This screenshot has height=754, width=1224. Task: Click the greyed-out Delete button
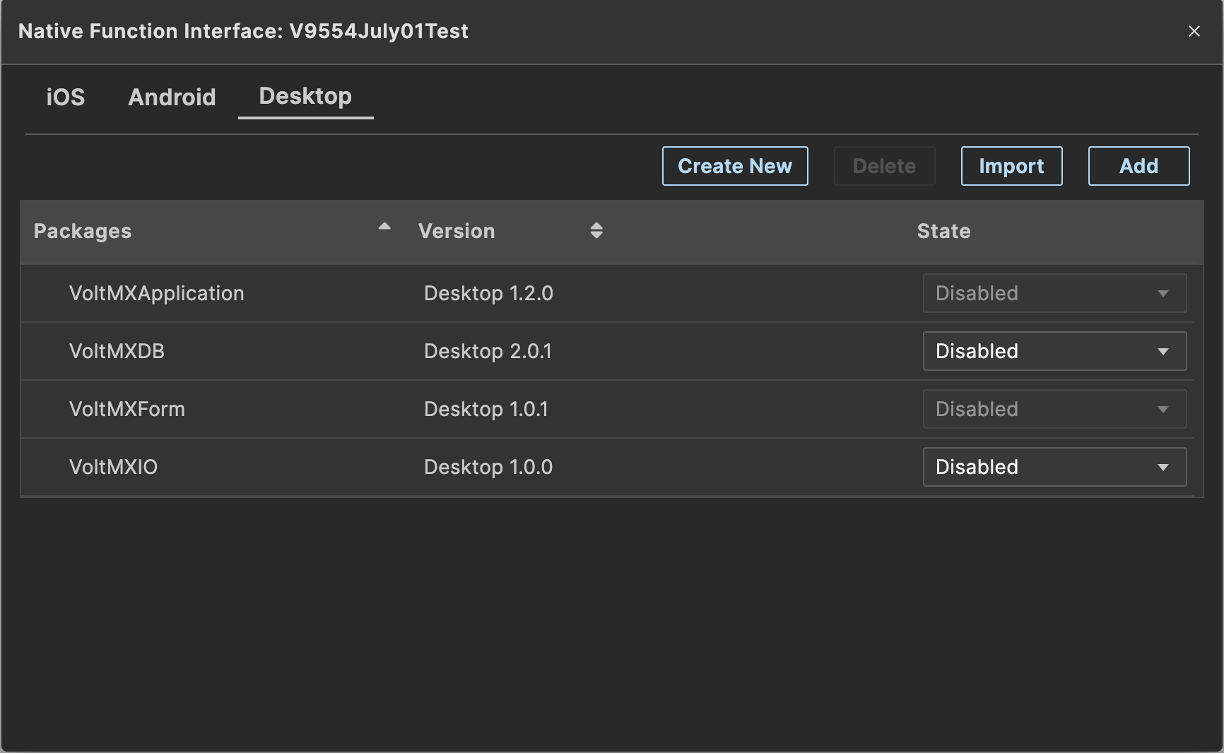pyautogui.click(x=884, y=166)
